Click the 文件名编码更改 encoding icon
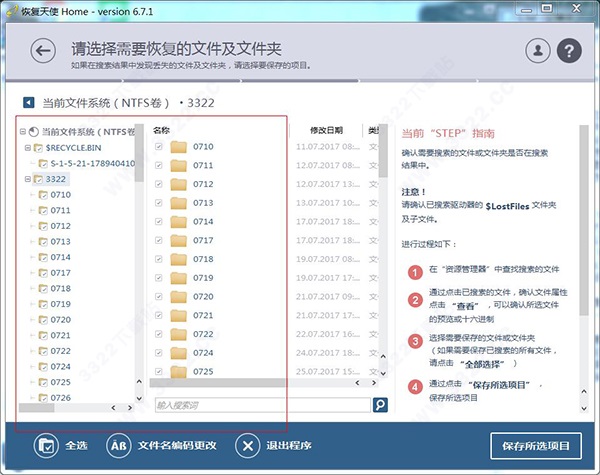This screenshot has width=600, height=475. (x=118, y=446)
